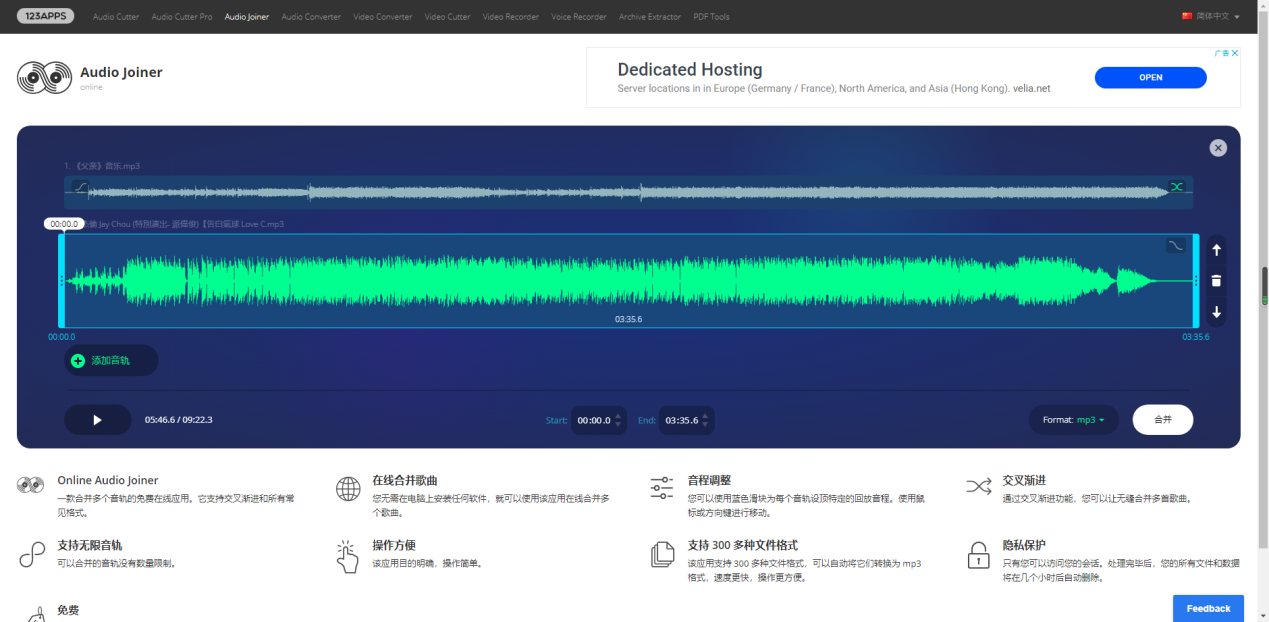Click the Feedback button
Image resolution: width=1269 pixels, height=622 pixels.
pyautogui.click(x=1208, y=608)
